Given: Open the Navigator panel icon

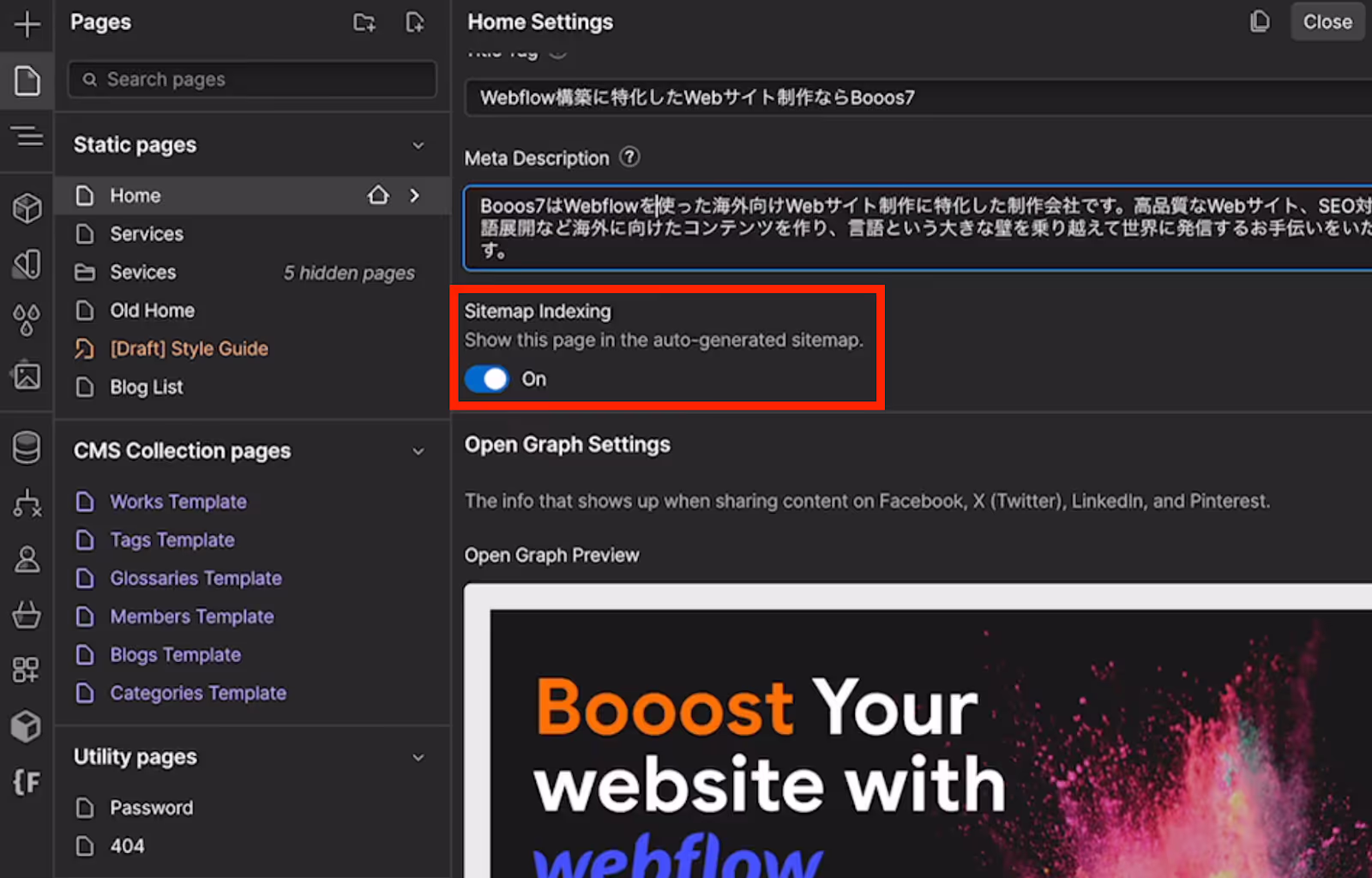Looking at the screenshot, I should point(27,135).
